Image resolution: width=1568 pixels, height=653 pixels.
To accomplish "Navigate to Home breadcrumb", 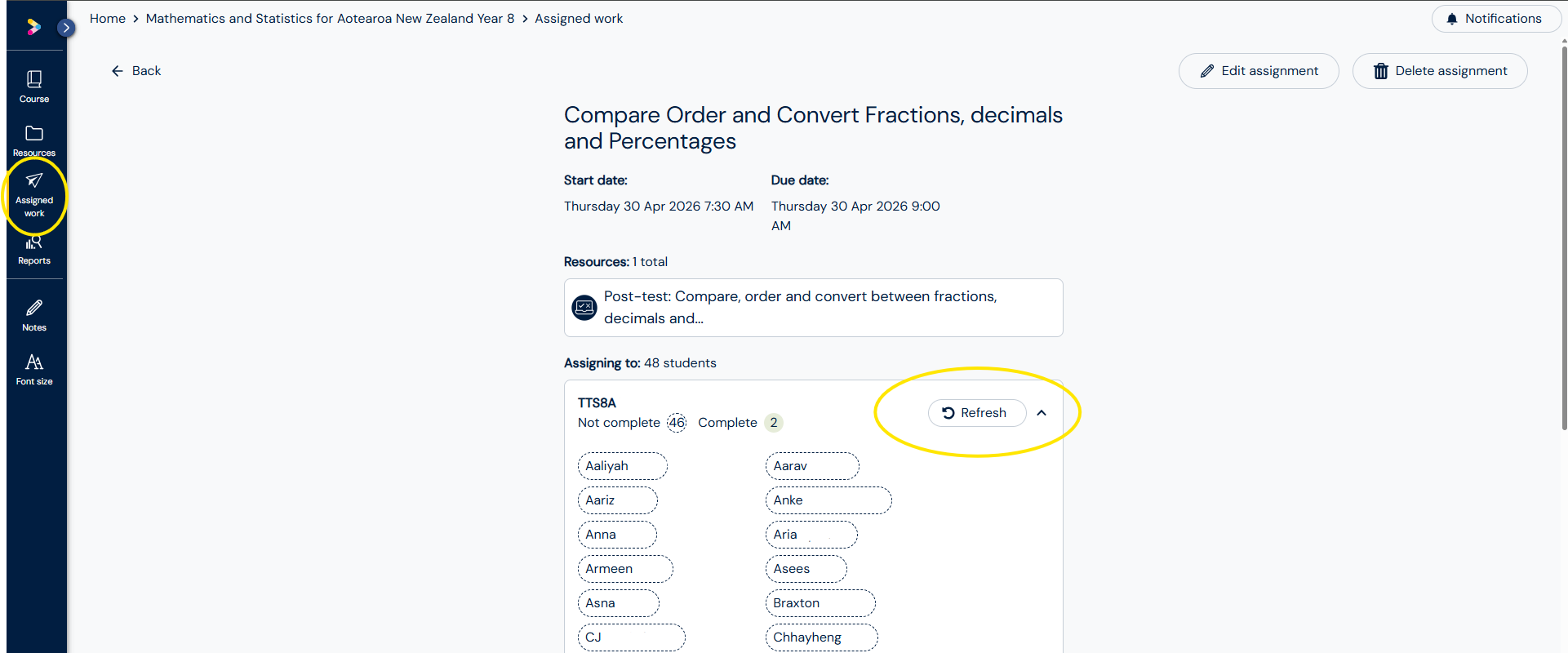I will (x=108, y=19).
